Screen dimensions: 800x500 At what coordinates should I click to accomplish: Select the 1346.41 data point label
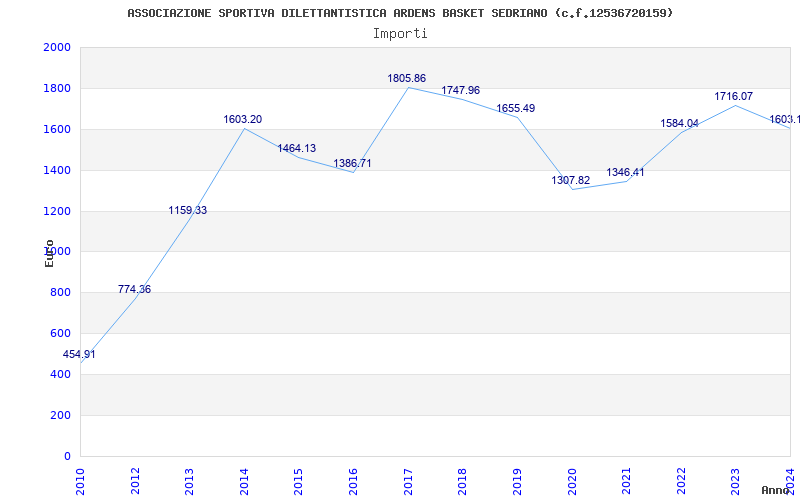tap(626, 172)
